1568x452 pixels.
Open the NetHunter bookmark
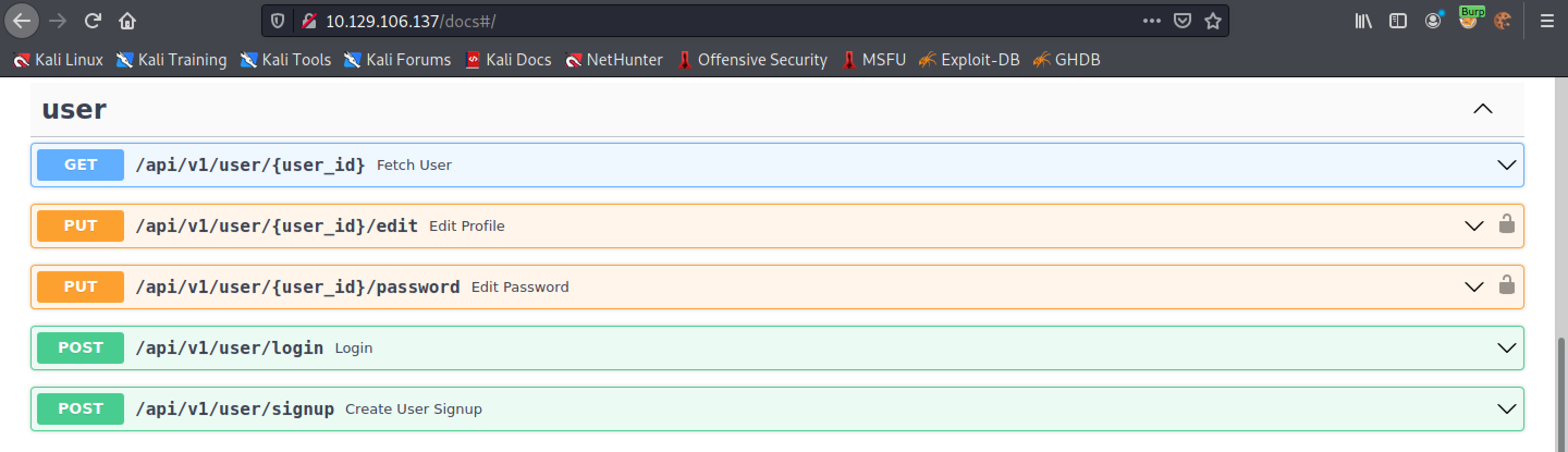(x=614, y=60)
